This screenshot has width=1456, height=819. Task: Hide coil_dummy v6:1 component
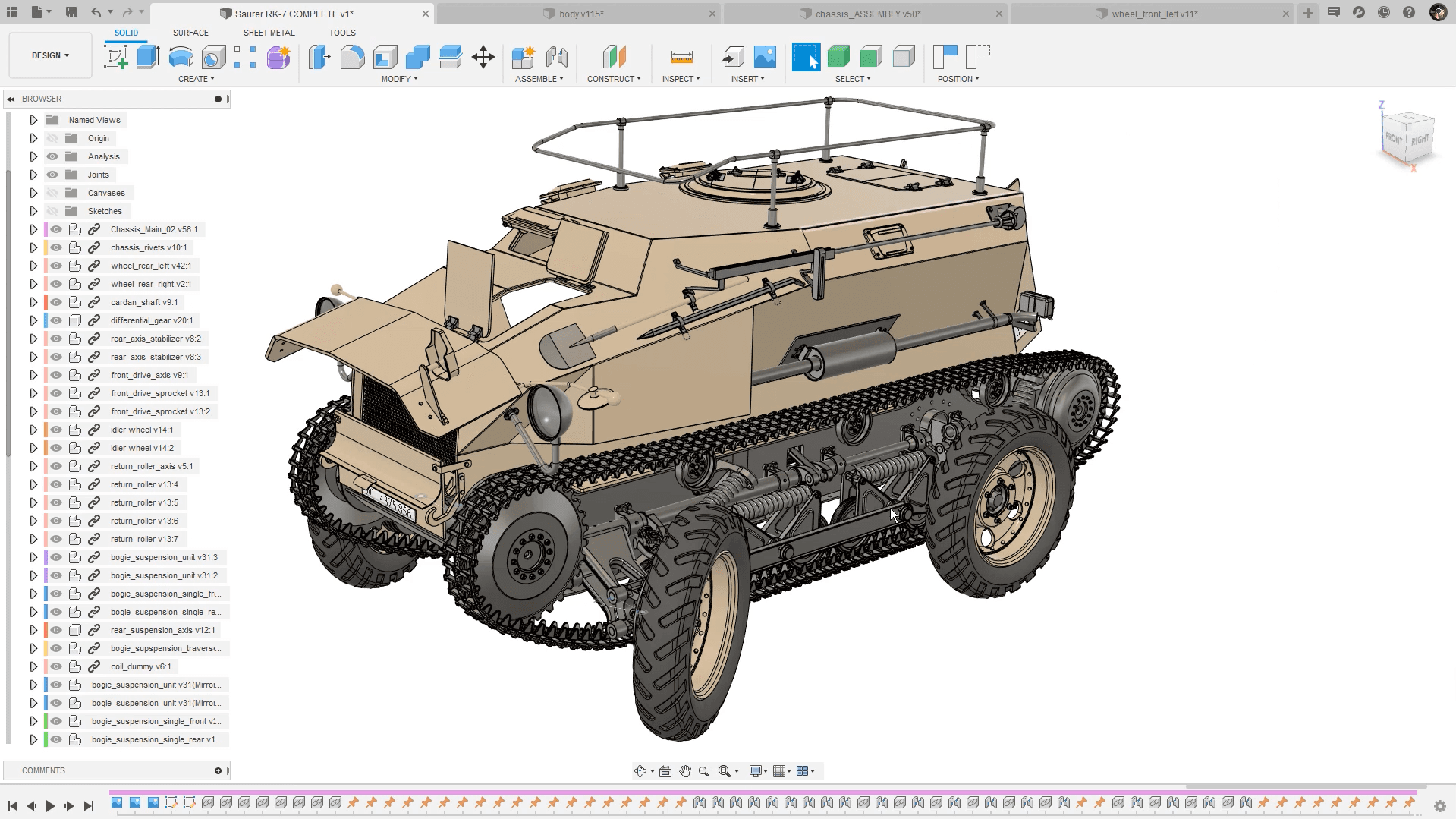(x=56, y=666)
